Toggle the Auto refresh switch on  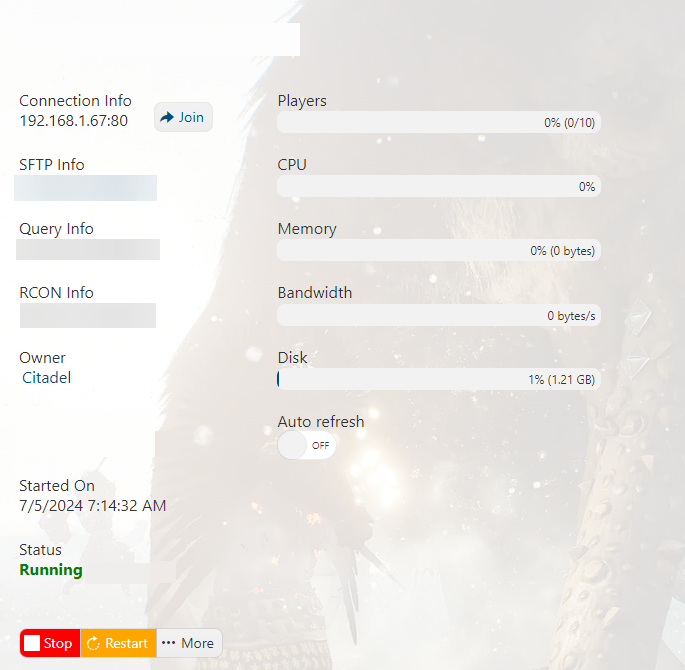pyautogui.click(x=307, y=445)
